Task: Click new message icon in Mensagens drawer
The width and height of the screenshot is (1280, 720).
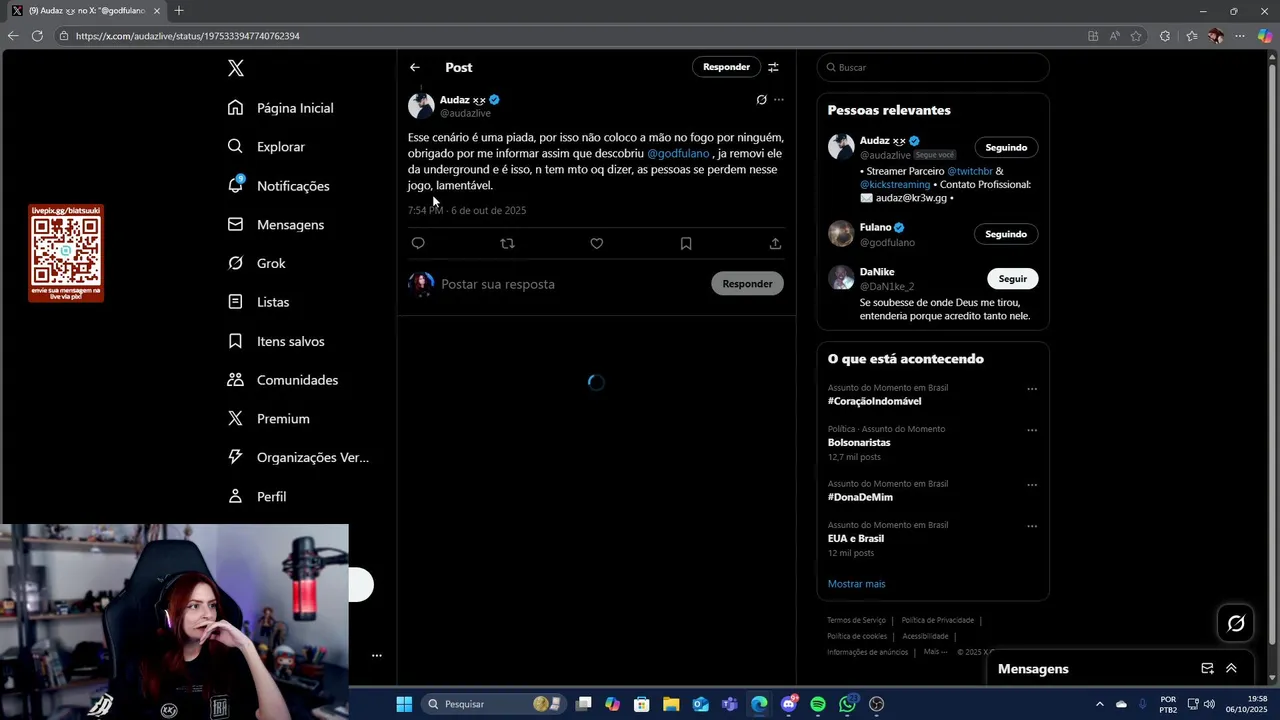Action: pyautogui.click(x=1207, y=669)
